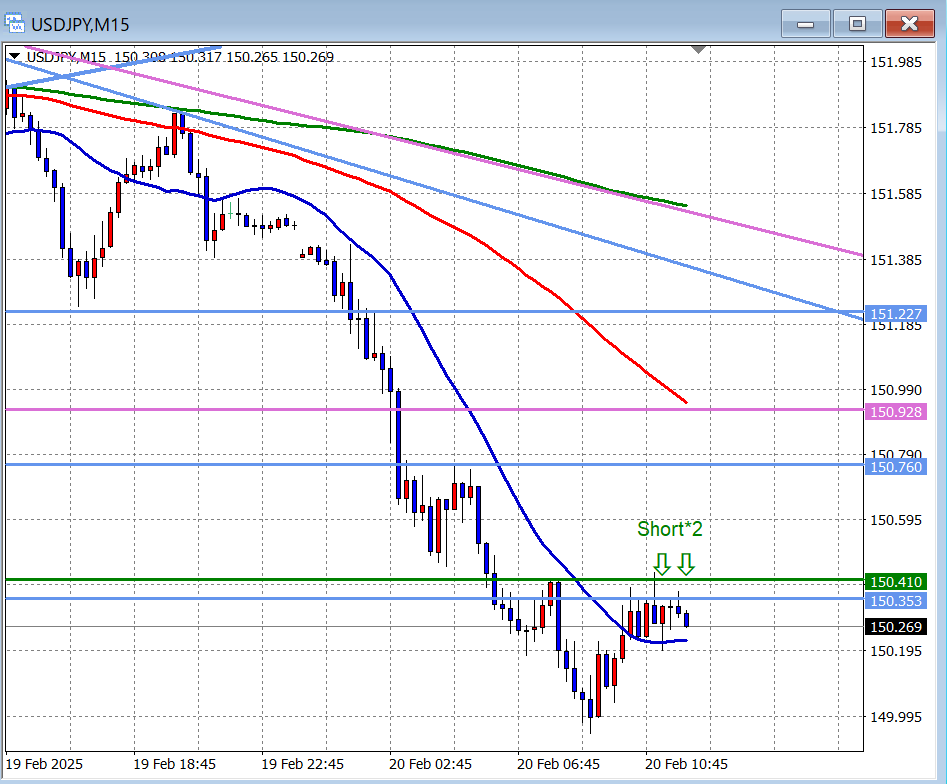The width and height of the screenshot is (947, 784).
Task: Click the "19 Feb 22:45" time label
Action: click(x=302, y=764)
